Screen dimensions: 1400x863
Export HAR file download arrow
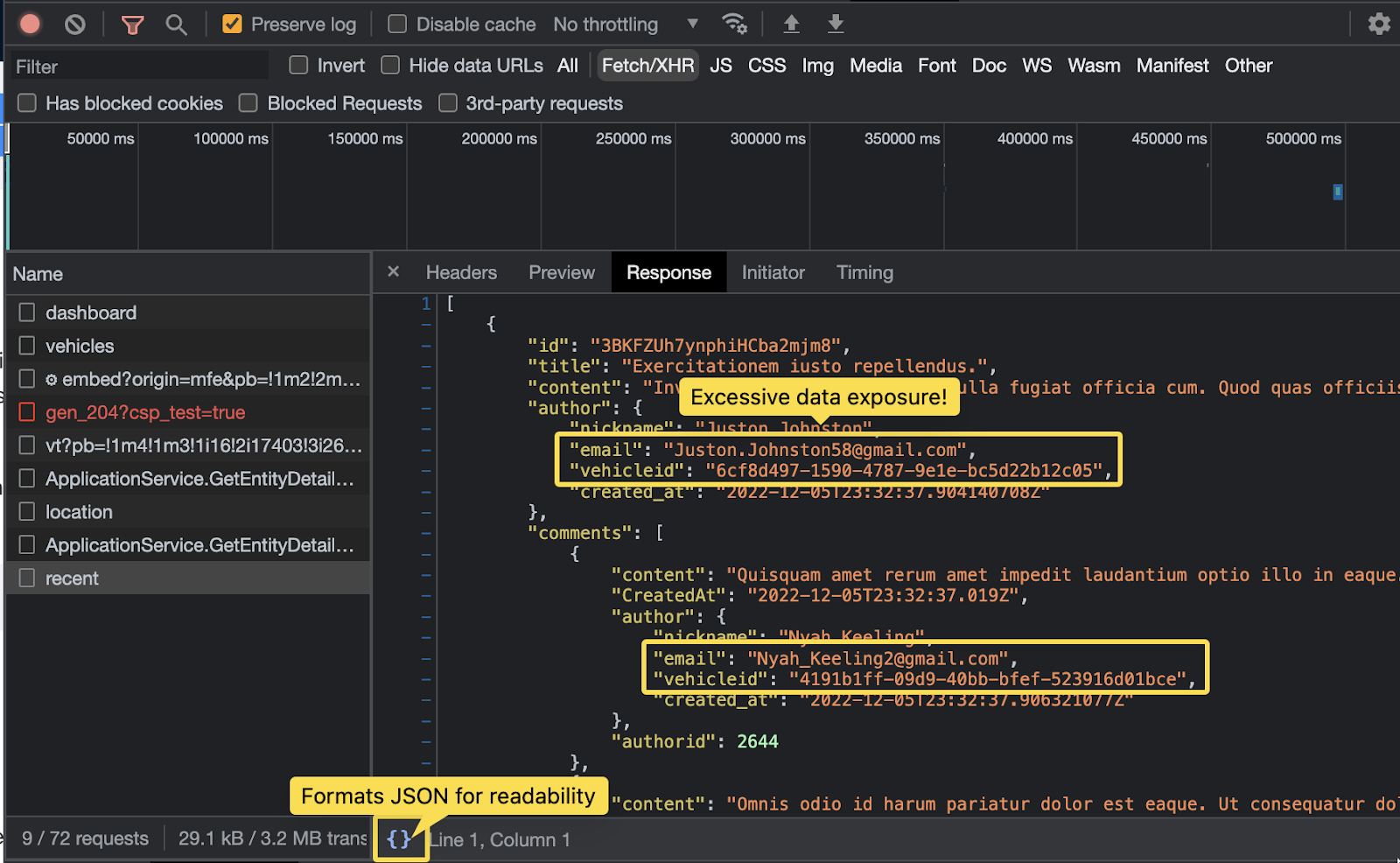(836, 24)
